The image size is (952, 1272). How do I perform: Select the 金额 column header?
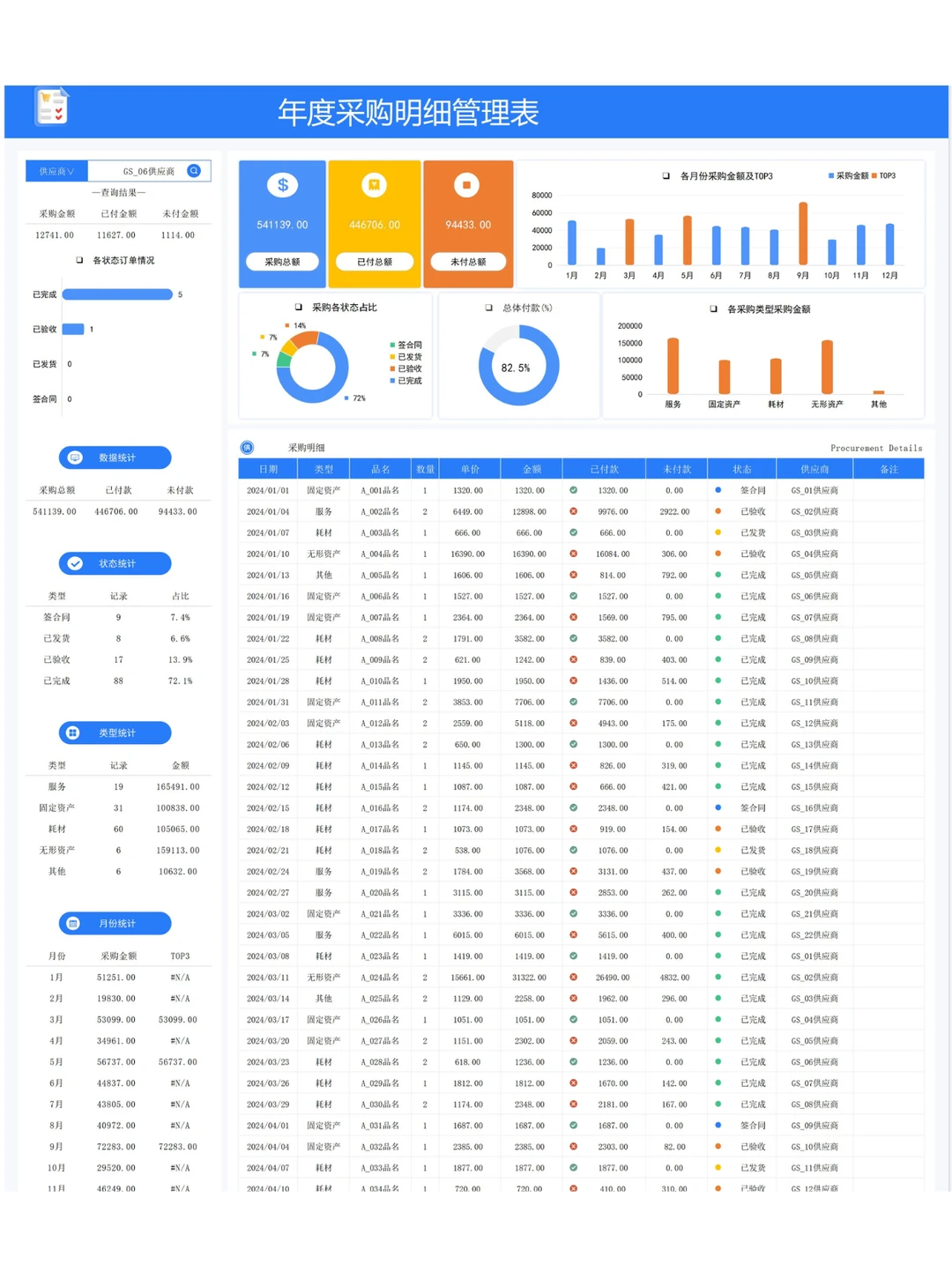pyautogui.click(x=532, y=469)
